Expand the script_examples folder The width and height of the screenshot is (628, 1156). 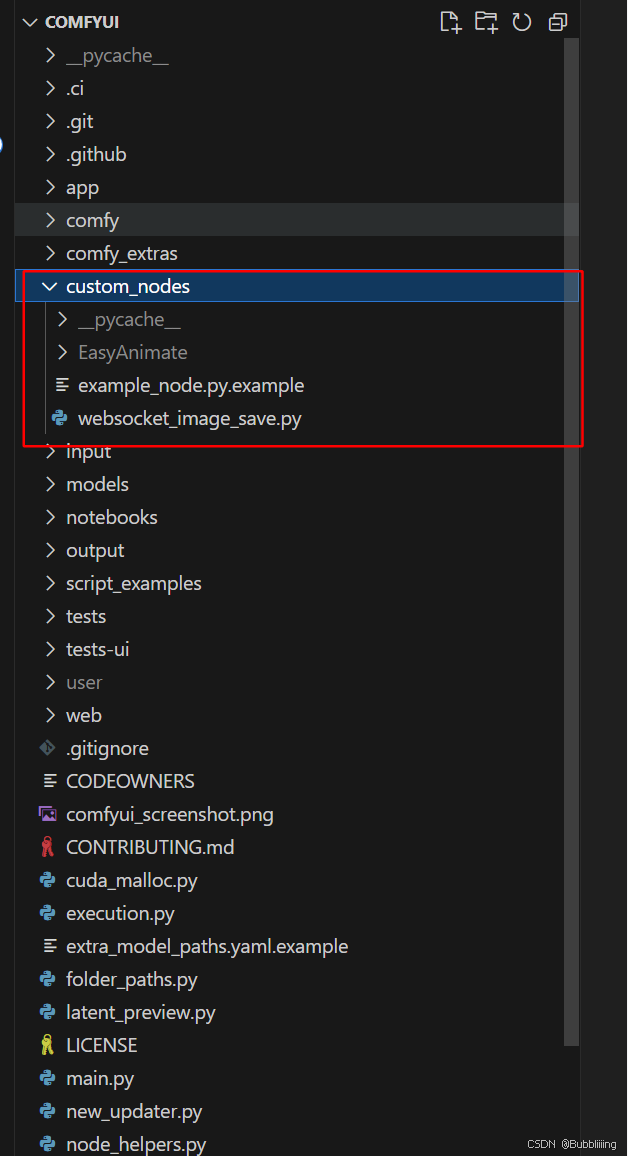click(x=50, y=583)
